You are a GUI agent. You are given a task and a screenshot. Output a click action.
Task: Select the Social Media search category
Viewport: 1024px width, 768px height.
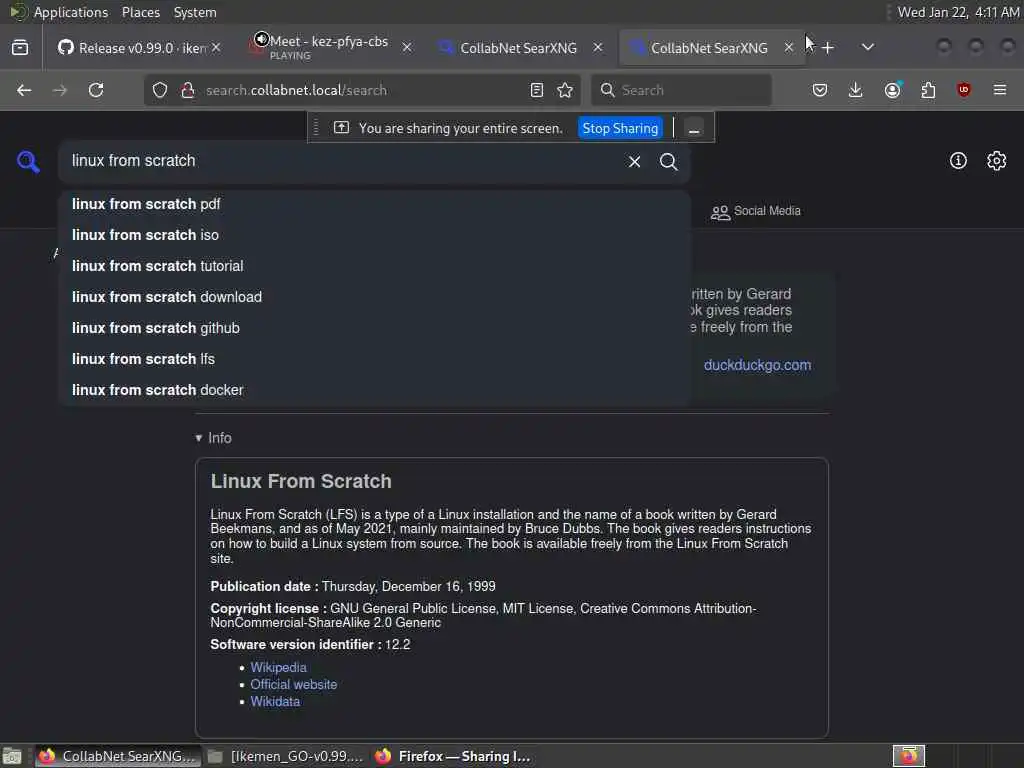756,212
